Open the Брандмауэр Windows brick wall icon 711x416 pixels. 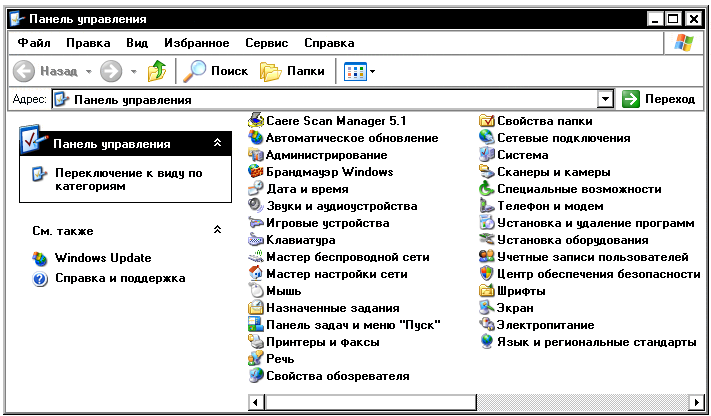coord(256,171)
